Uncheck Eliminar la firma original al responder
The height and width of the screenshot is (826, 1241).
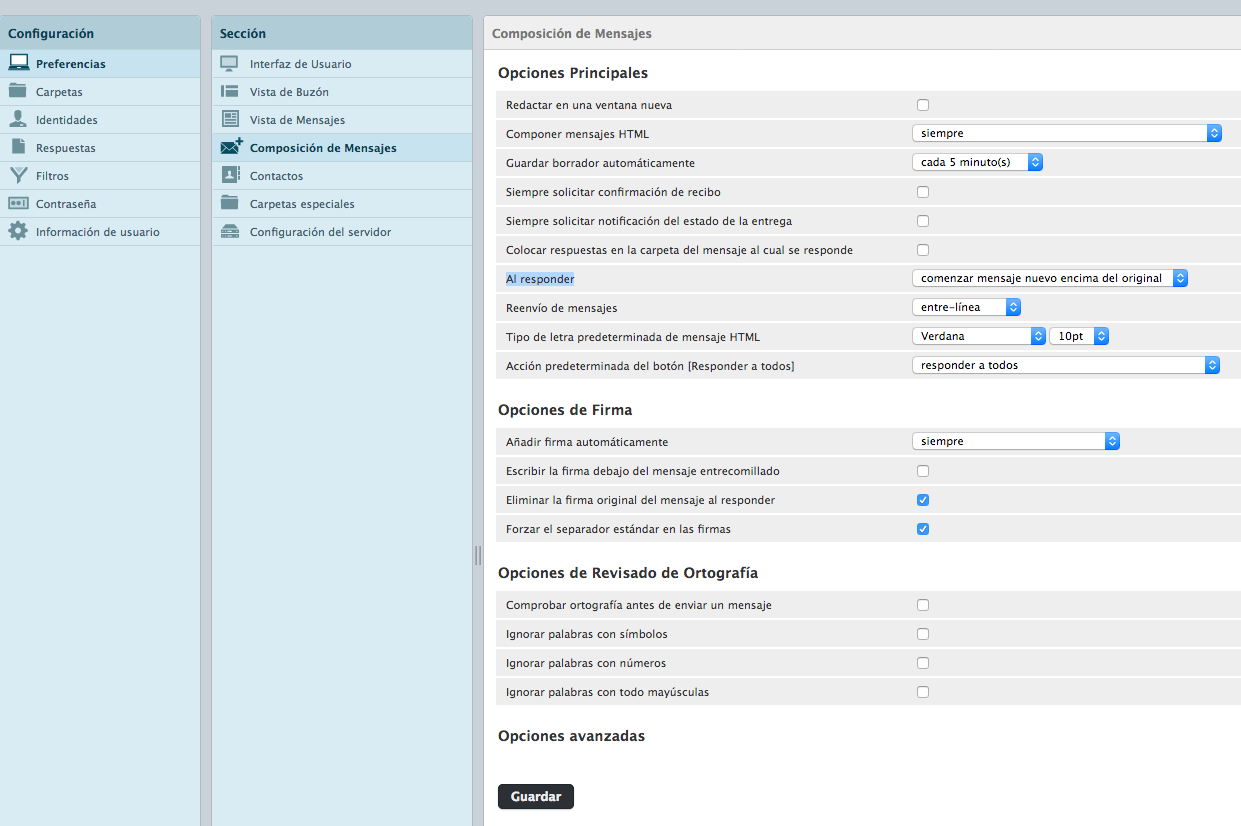pyautogui.click(x=923, y=500)
